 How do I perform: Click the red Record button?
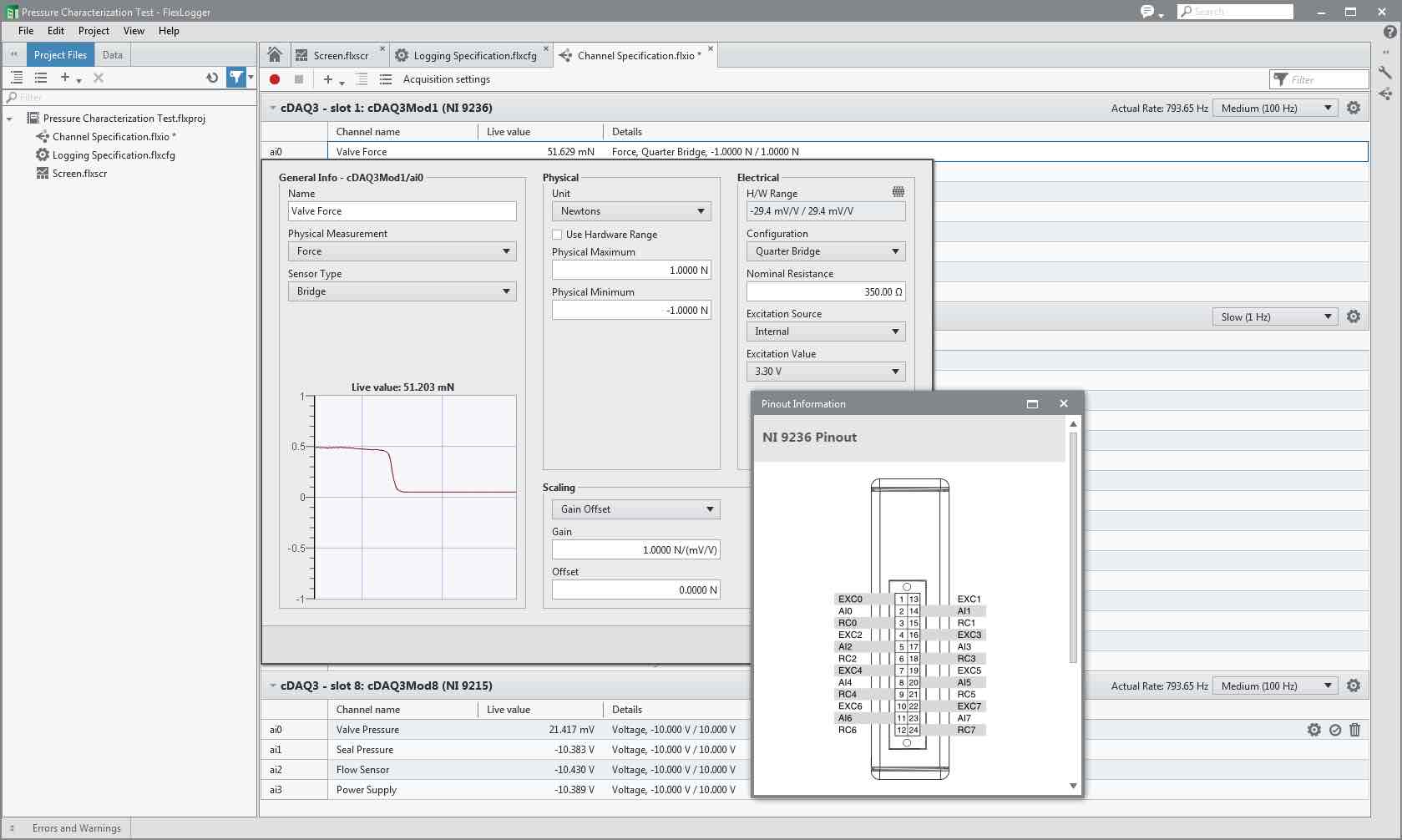pos(275,79)
